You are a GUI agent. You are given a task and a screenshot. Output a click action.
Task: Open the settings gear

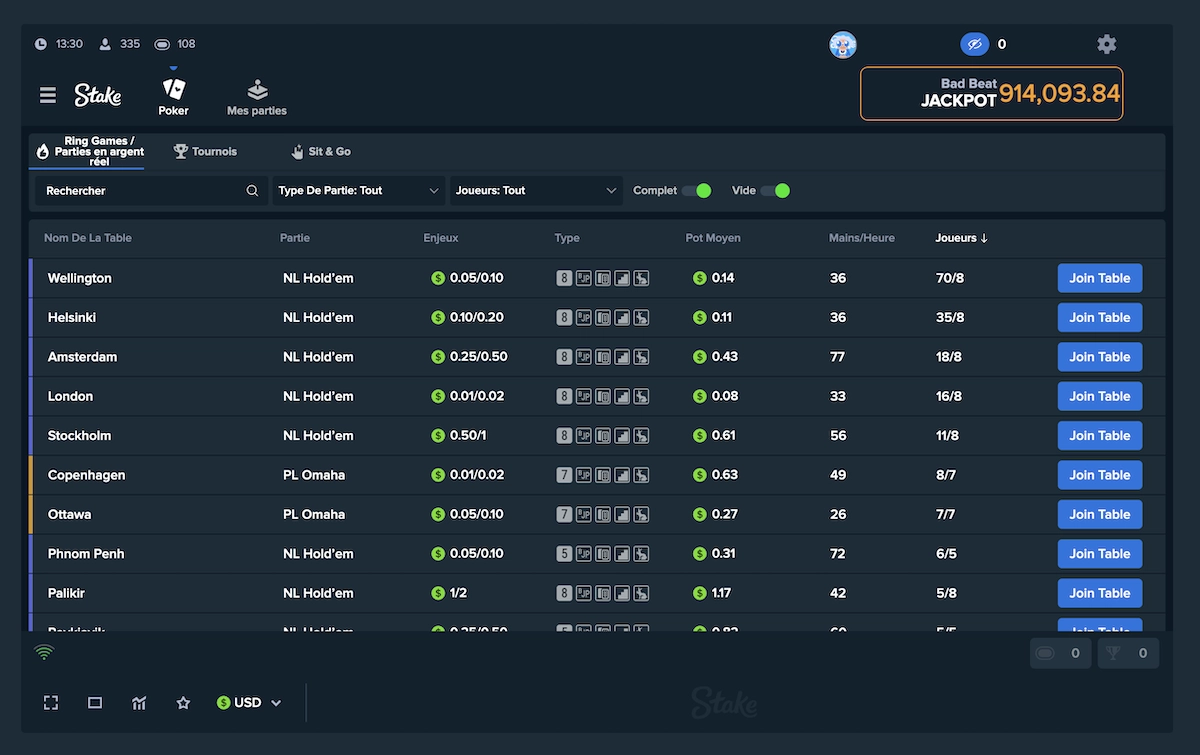[1106, 44]
